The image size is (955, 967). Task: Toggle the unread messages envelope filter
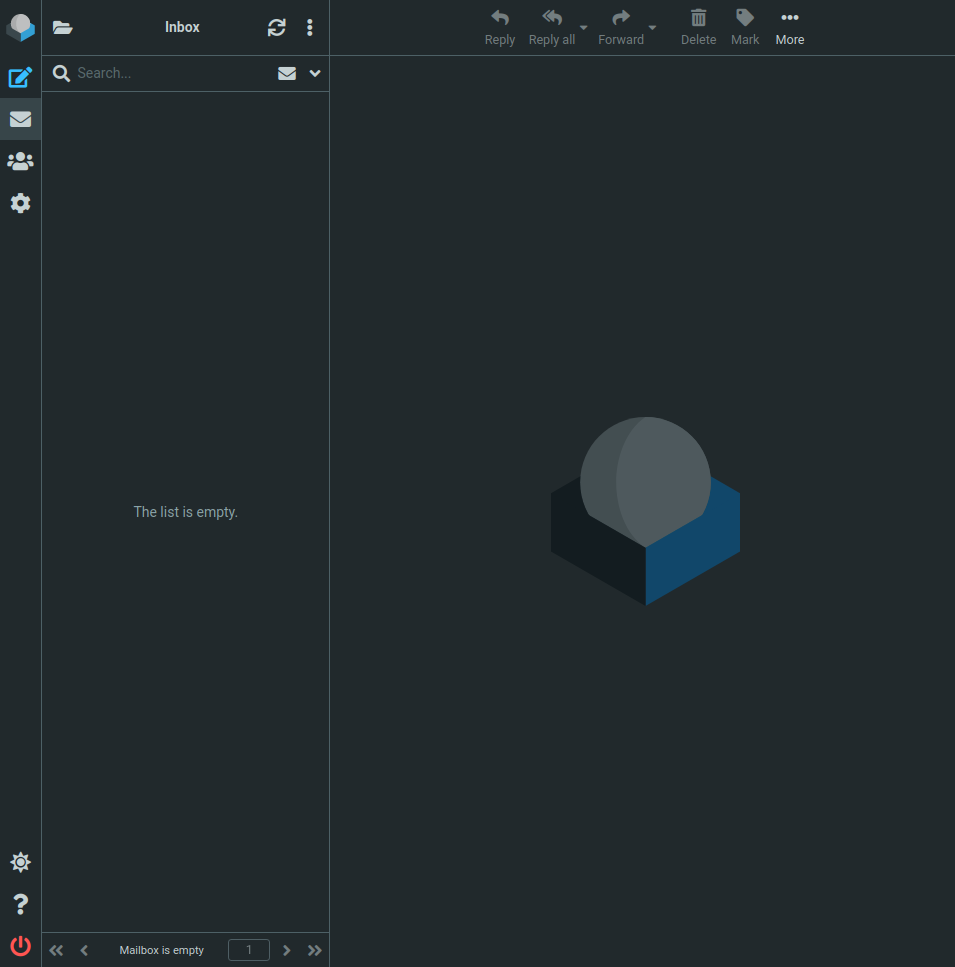pos(287,73)
